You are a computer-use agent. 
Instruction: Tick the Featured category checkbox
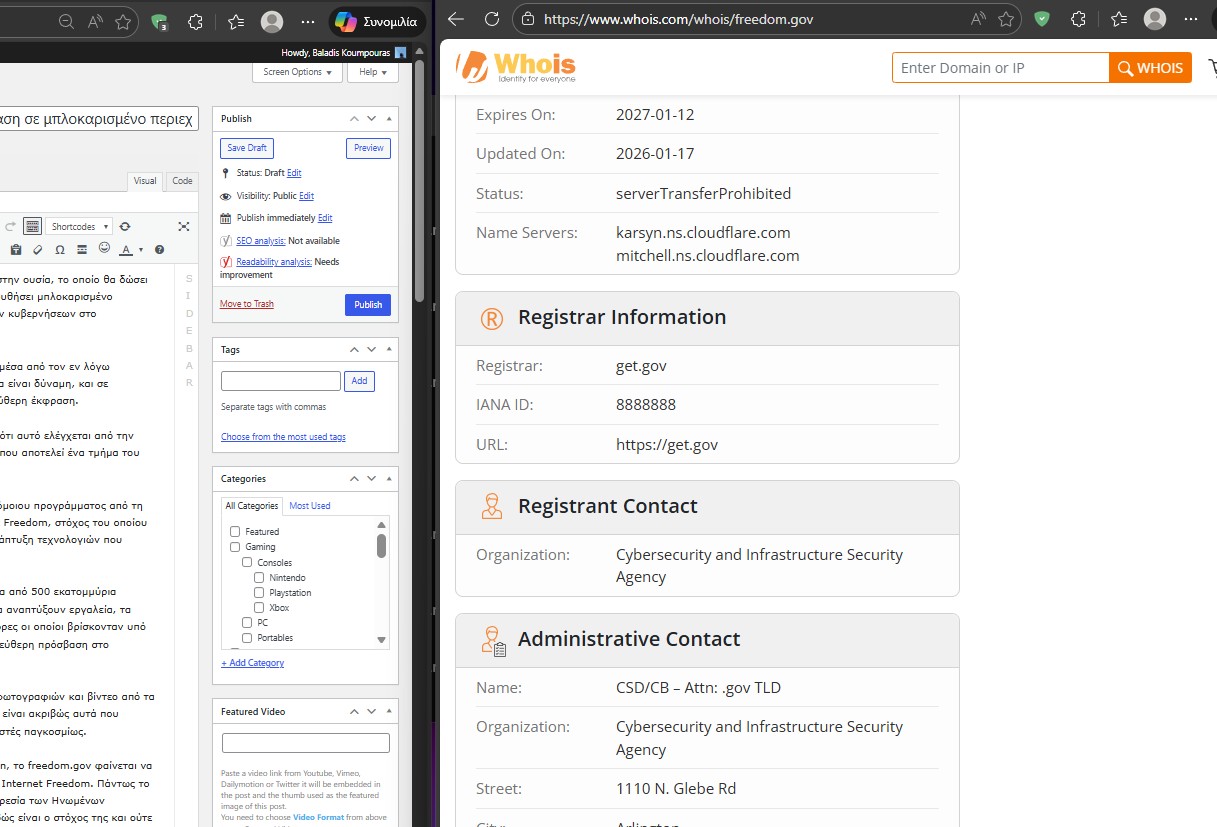click(x=235, y=532)
